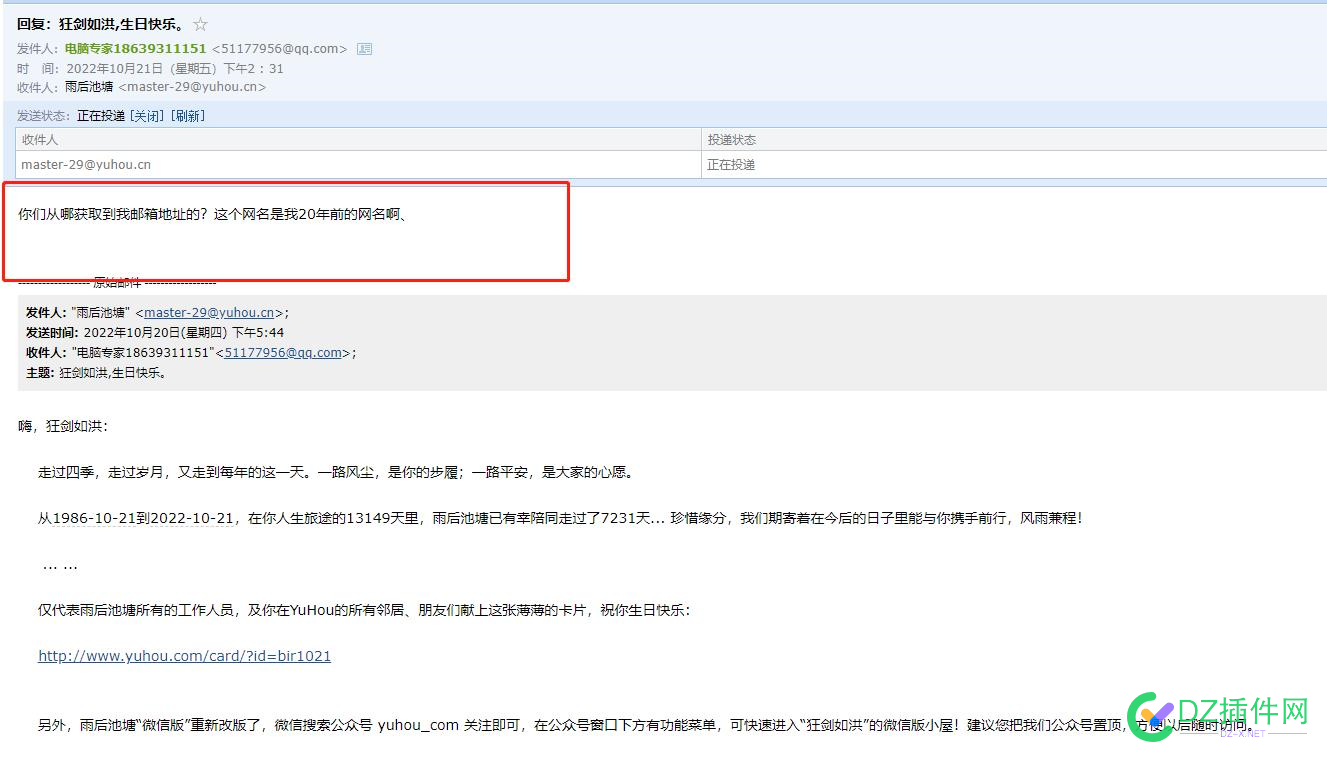1327x757 pixels.
Task: Open the sender's contact card icon
Action: click(x=364, y=48)
